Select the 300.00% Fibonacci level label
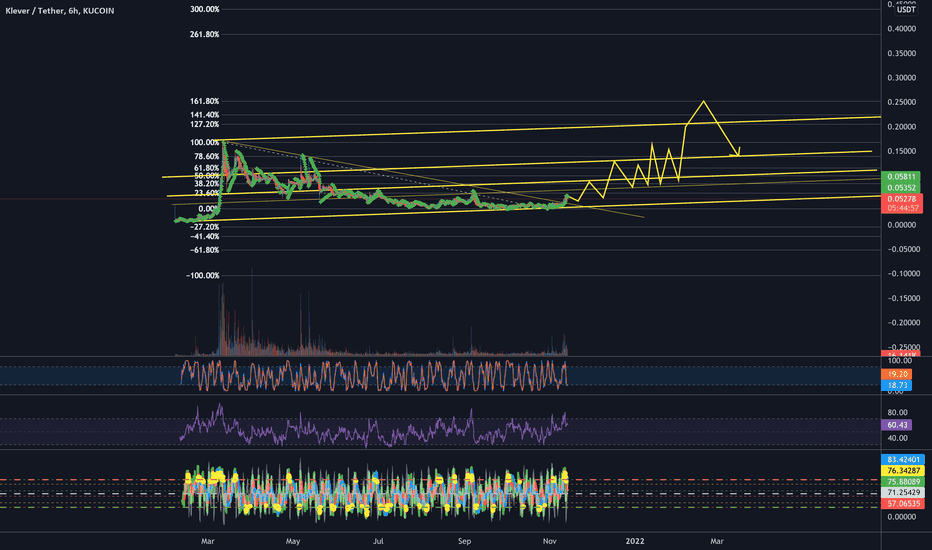Screen dimensions: 932x550 [204, 10]
